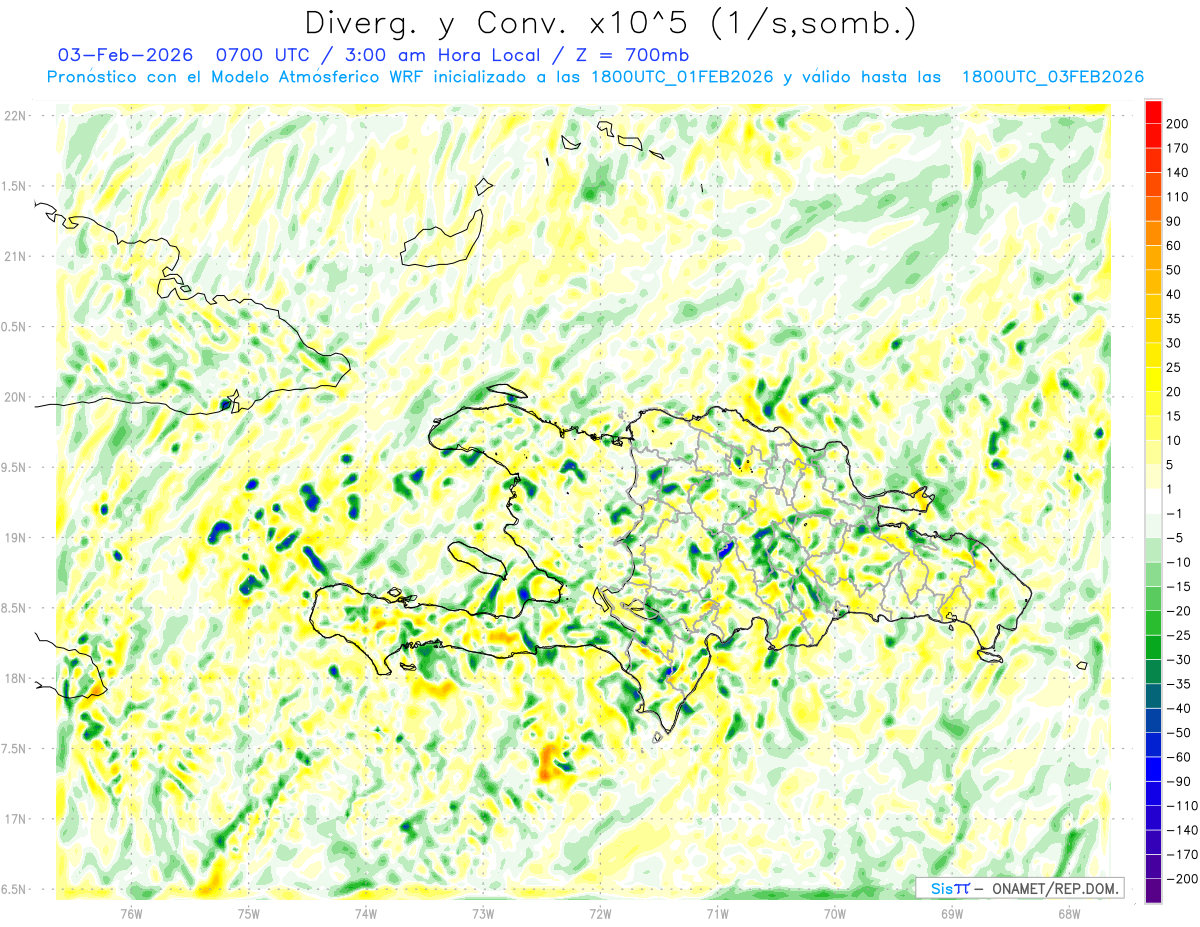
Task: Click the '72W' longitude label
Action: 600,913
